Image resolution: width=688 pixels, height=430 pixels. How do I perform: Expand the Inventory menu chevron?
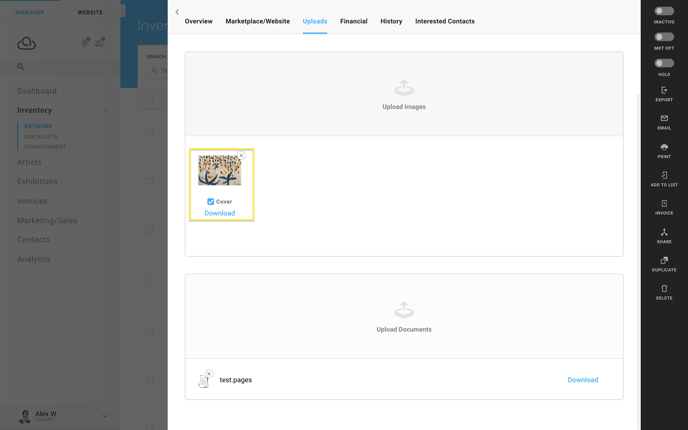tap(105, 110)
